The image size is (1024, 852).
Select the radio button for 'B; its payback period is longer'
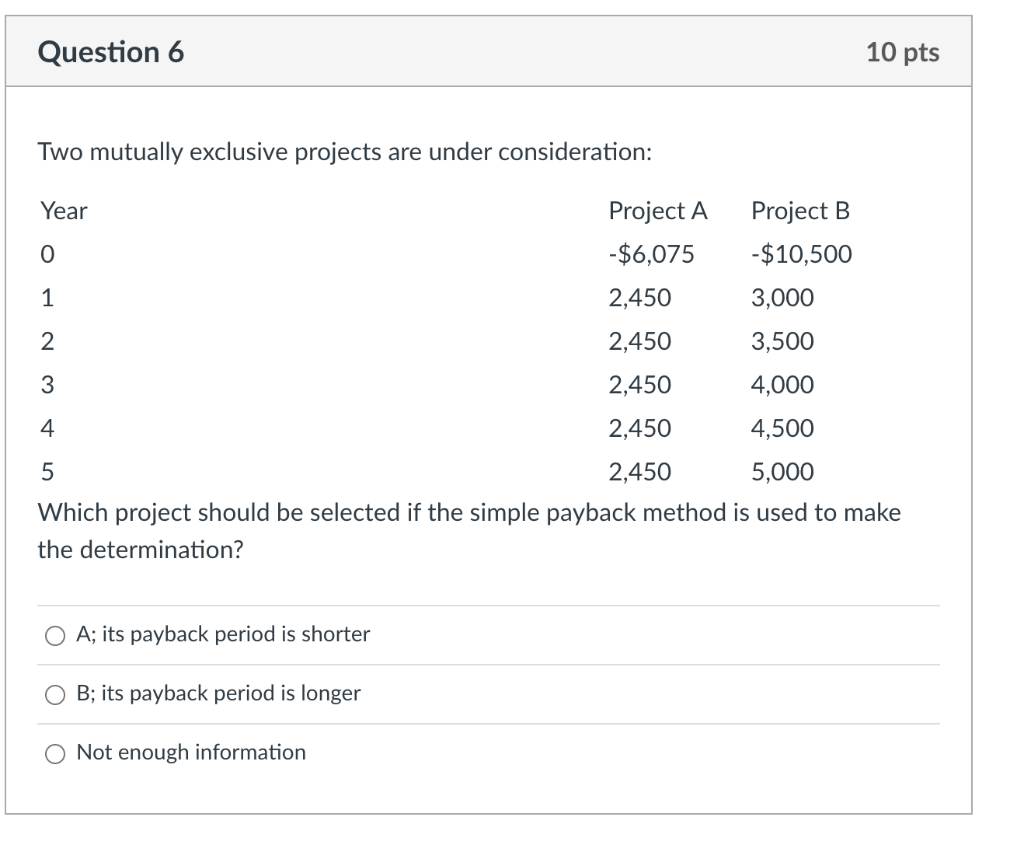coord(55,693)
